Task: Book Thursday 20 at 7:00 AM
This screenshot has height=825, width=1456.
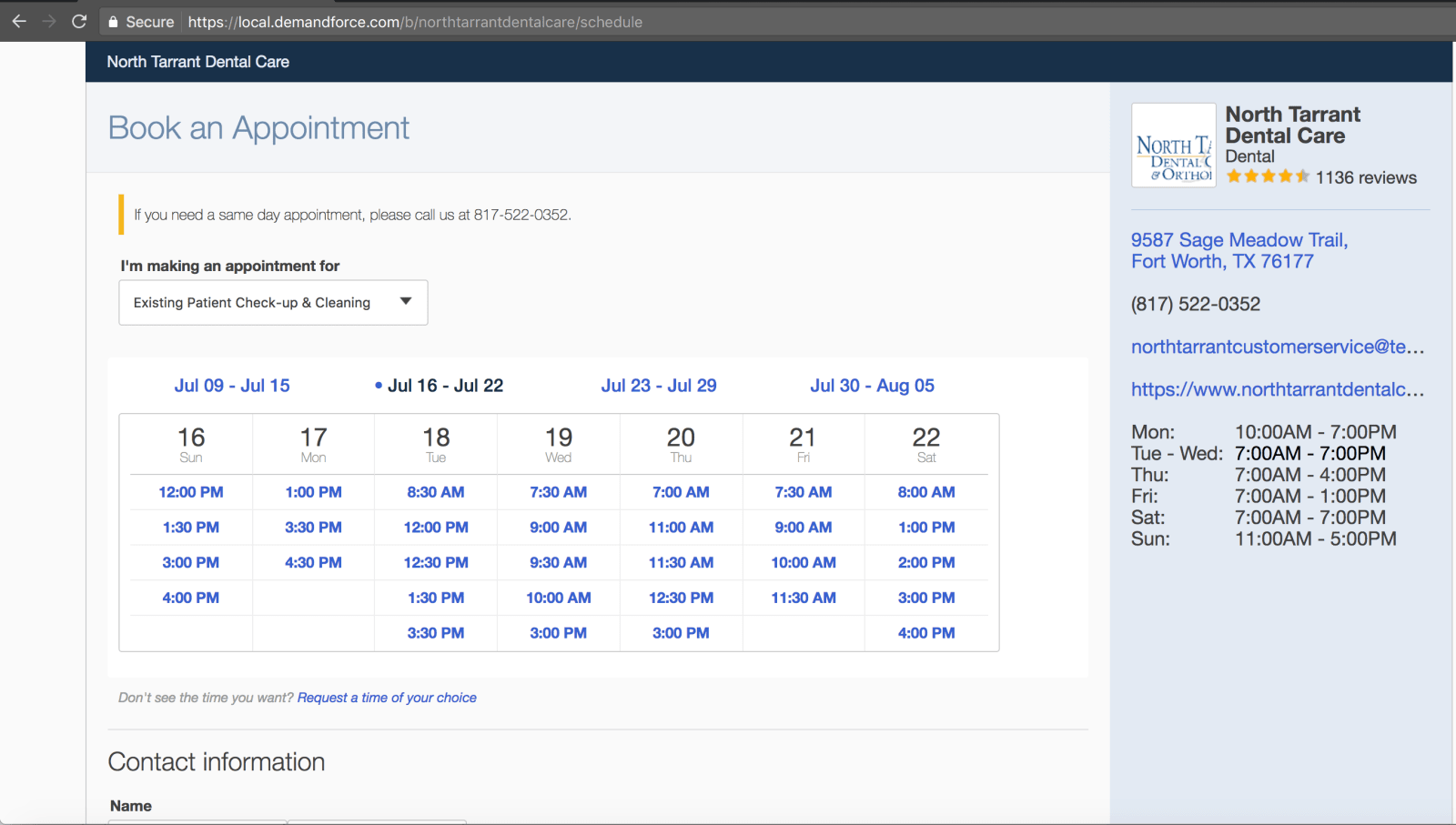Action: pyautogui.click(x=681, y=492)
